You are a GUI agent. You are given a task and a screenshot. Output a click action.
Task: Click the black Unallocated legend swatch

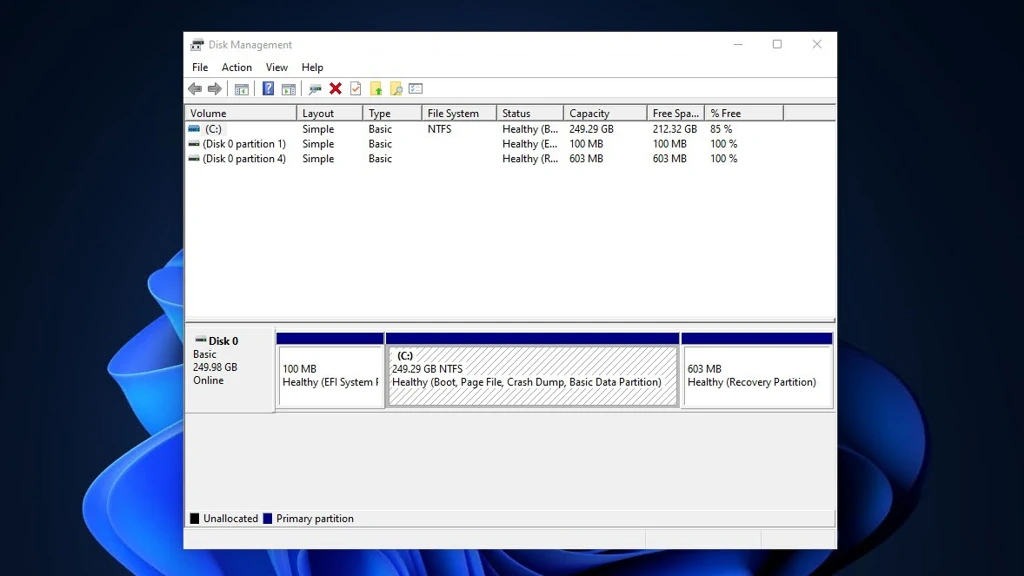[195, 519]
